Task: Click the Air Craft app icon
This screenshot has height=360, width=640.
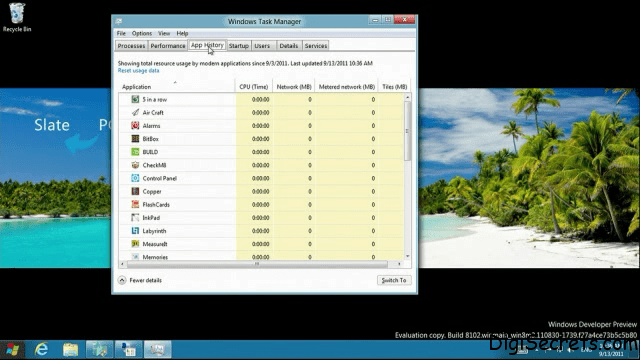Action: coord(135,112)
